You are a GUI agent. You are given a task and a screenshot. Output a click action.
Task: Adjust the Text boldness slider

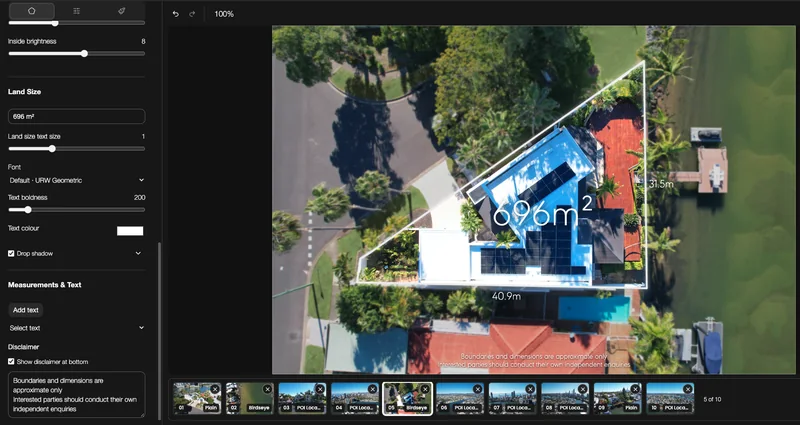click(x=77, y=210)
